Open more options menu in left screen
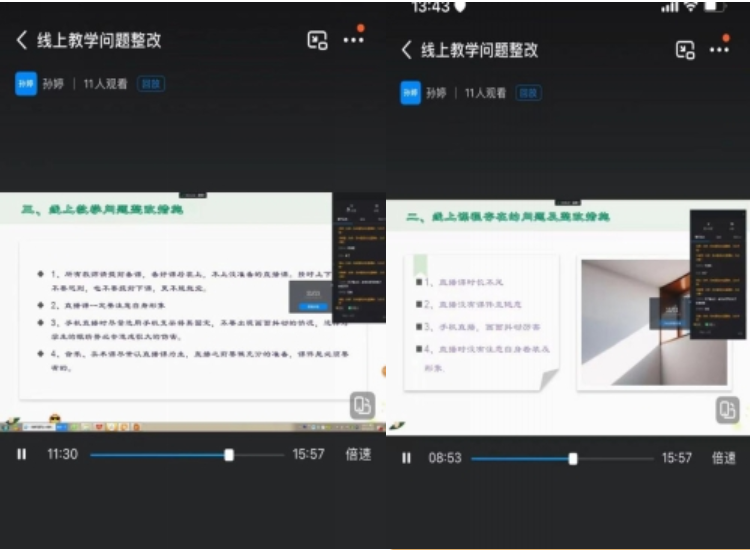 click(353, 40)
